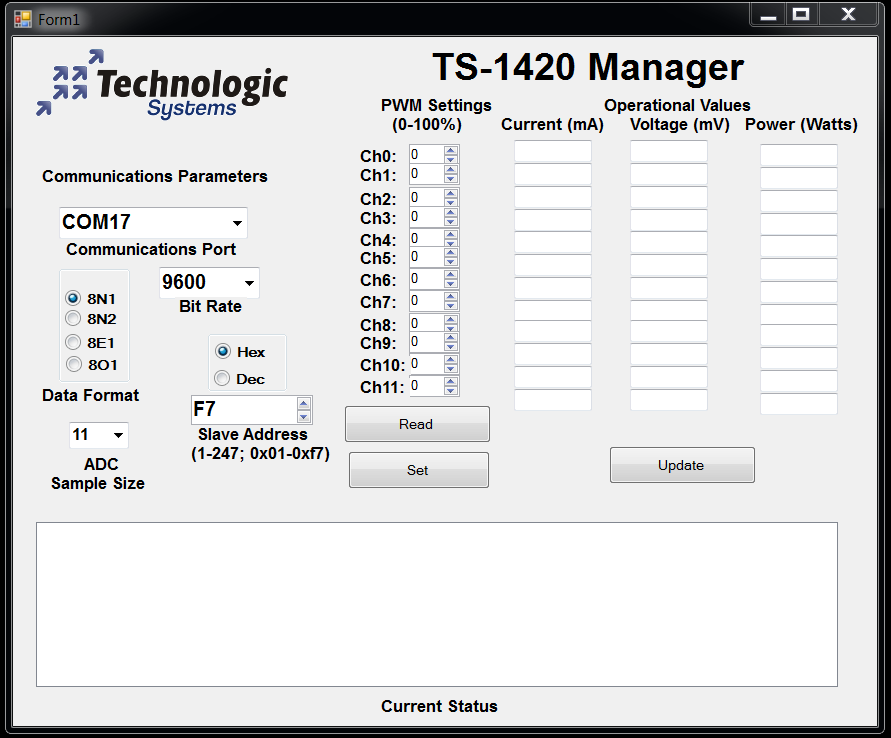This screenshot has height=738, width=891.
Task: Click the Ch7 PWM input box
Action: coord(427,301)
